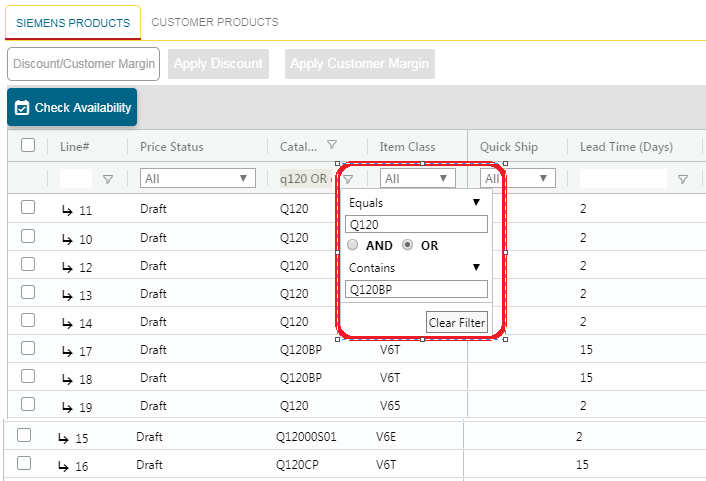Click the Clear Filter button
This screenshot has width=706, height=481.
pos(457,322)
